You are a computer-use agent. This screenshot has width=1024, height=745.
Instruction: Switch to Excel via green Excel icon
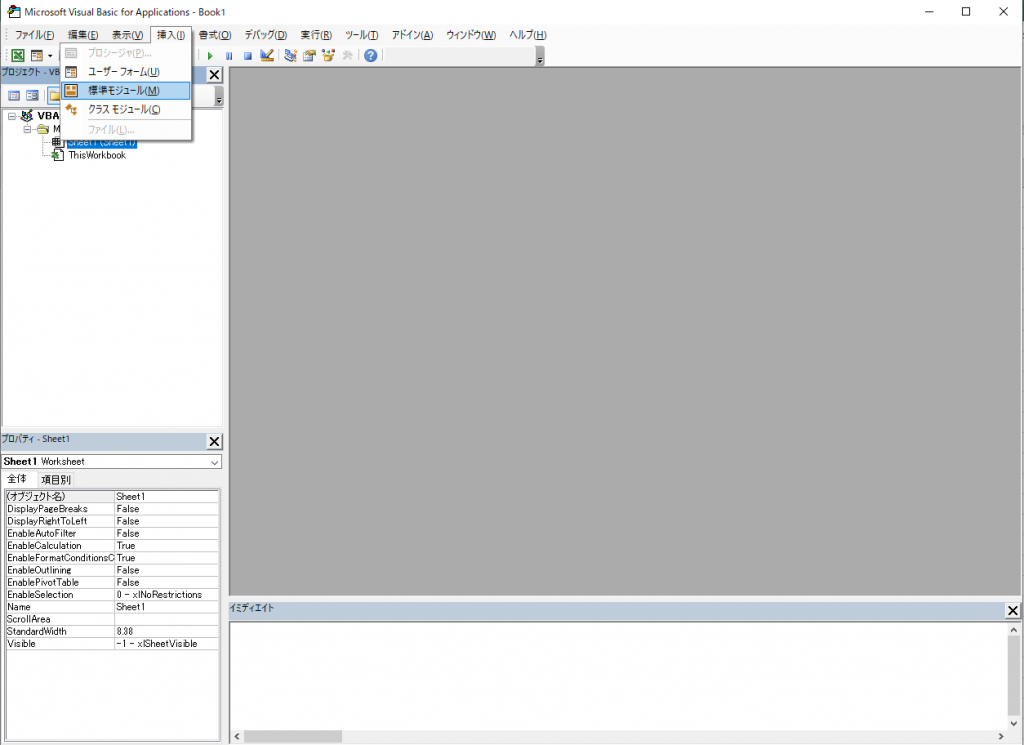pyautogui.click(x=18, y=56)
